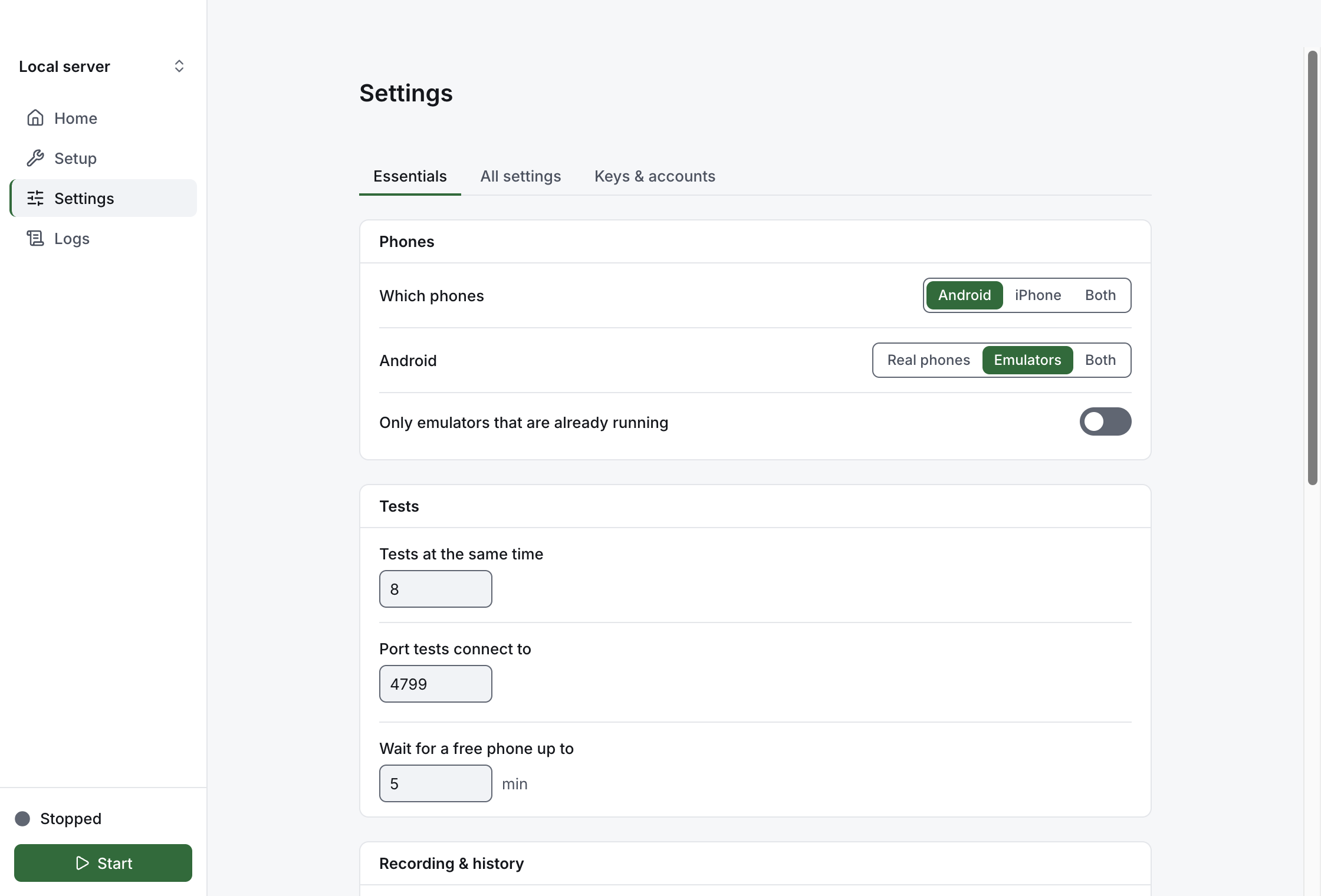The width and height of the screenshot is (1321, 896).
Task: Open the All settings tab
Action: (520, 176)
